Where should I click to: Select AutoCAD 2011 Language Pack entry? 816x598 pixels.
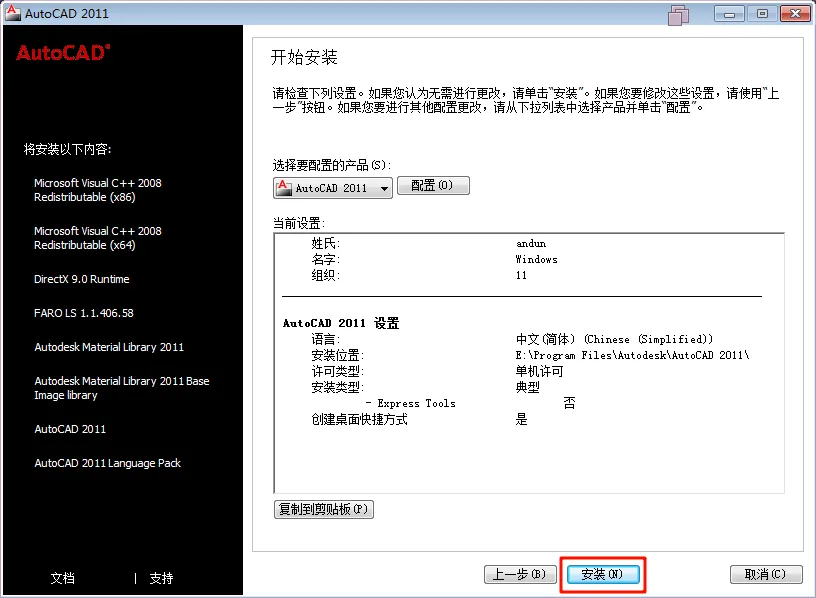point(108,463)
